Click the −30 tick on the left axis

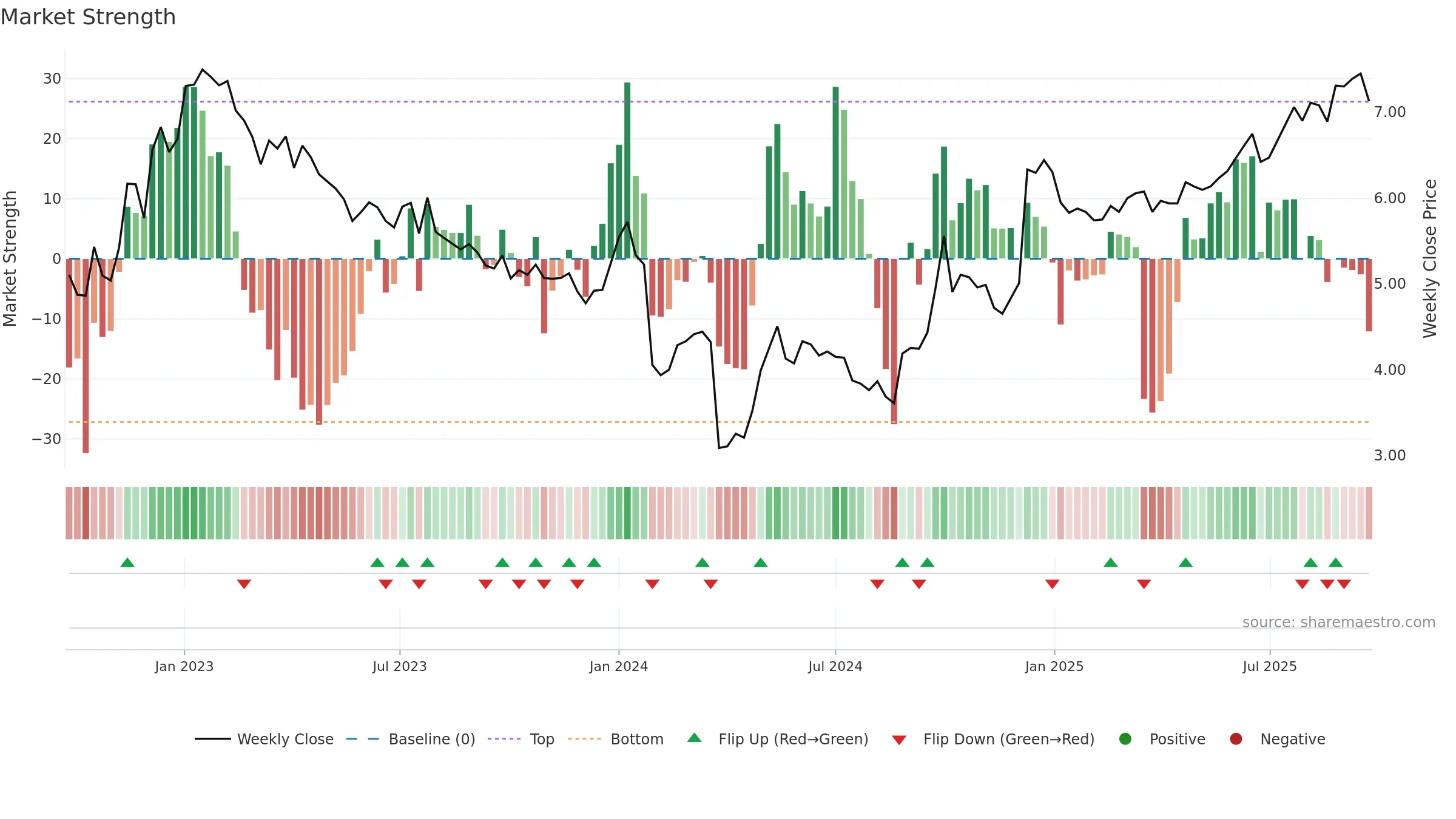point(47,439)
